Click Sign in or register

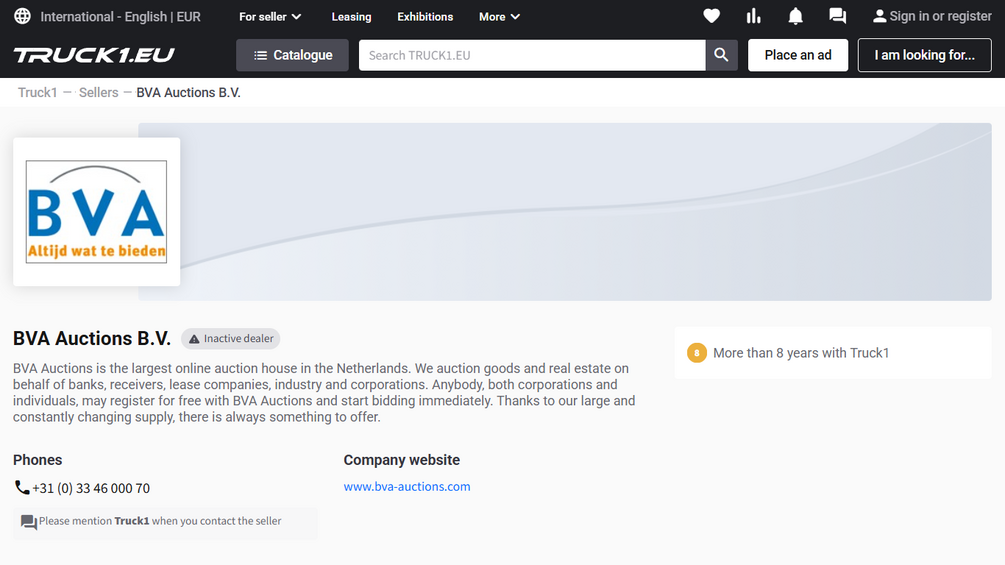point(932,16)
